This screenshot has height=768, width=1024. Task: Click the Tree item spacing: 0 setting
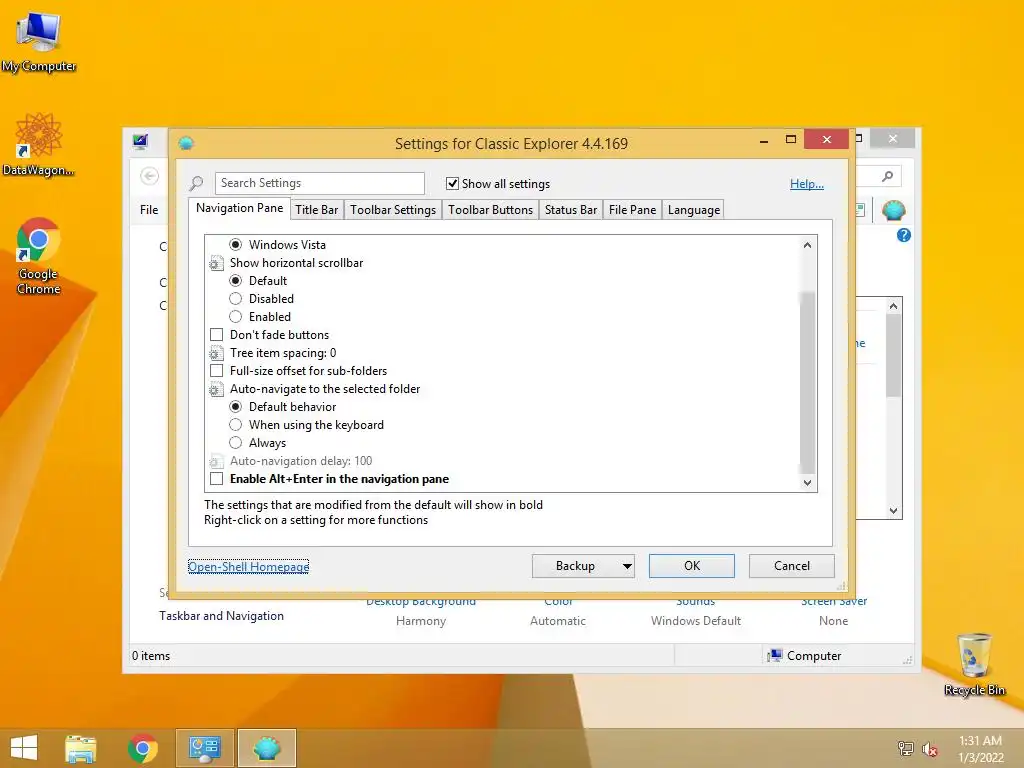283,353
